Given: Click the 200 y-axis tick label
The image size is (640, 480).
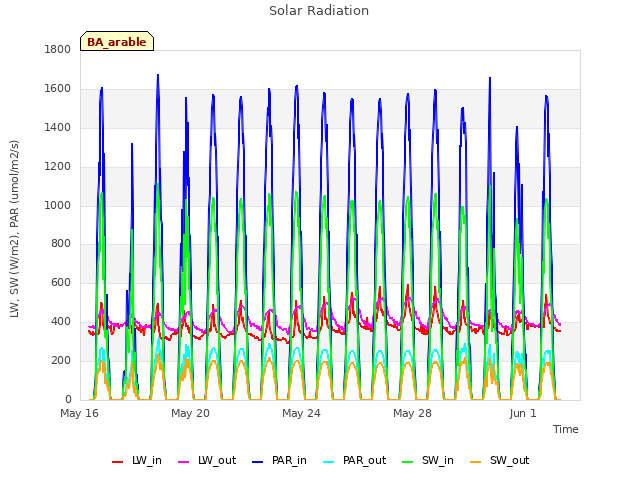Looking at the screenshot, I should (x=61, y=360).
